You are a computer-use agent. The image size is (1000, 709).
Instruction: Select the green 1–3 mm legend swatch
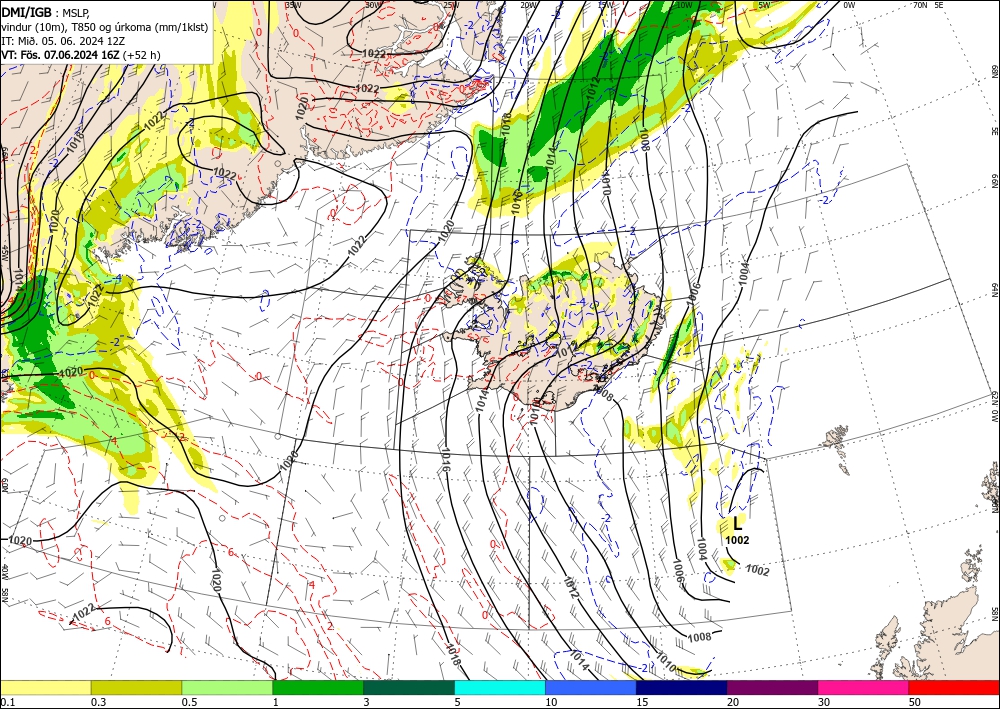pos(318,687)
